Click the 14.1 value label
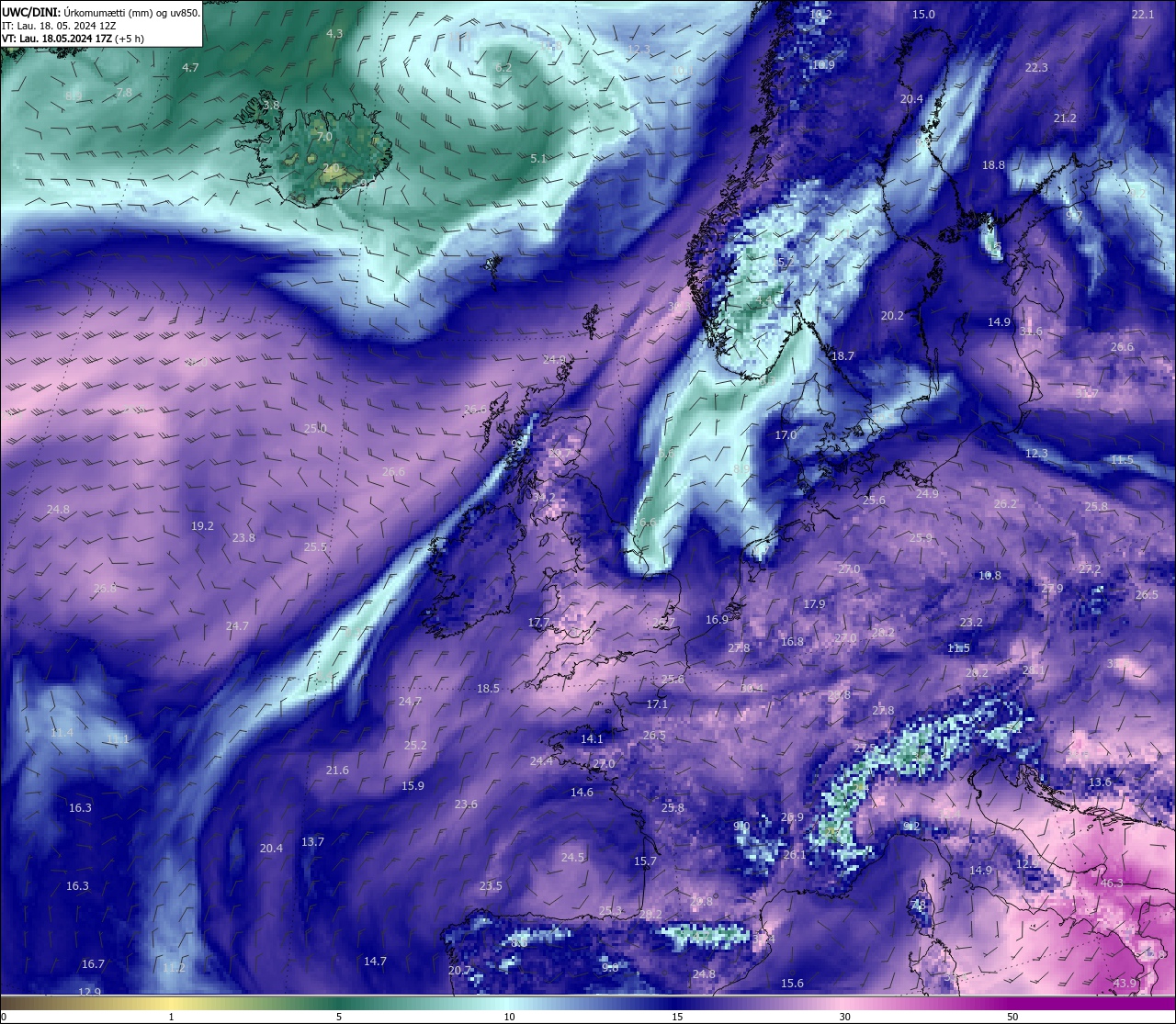1176x1024 pixels. (x=592, y=739)
